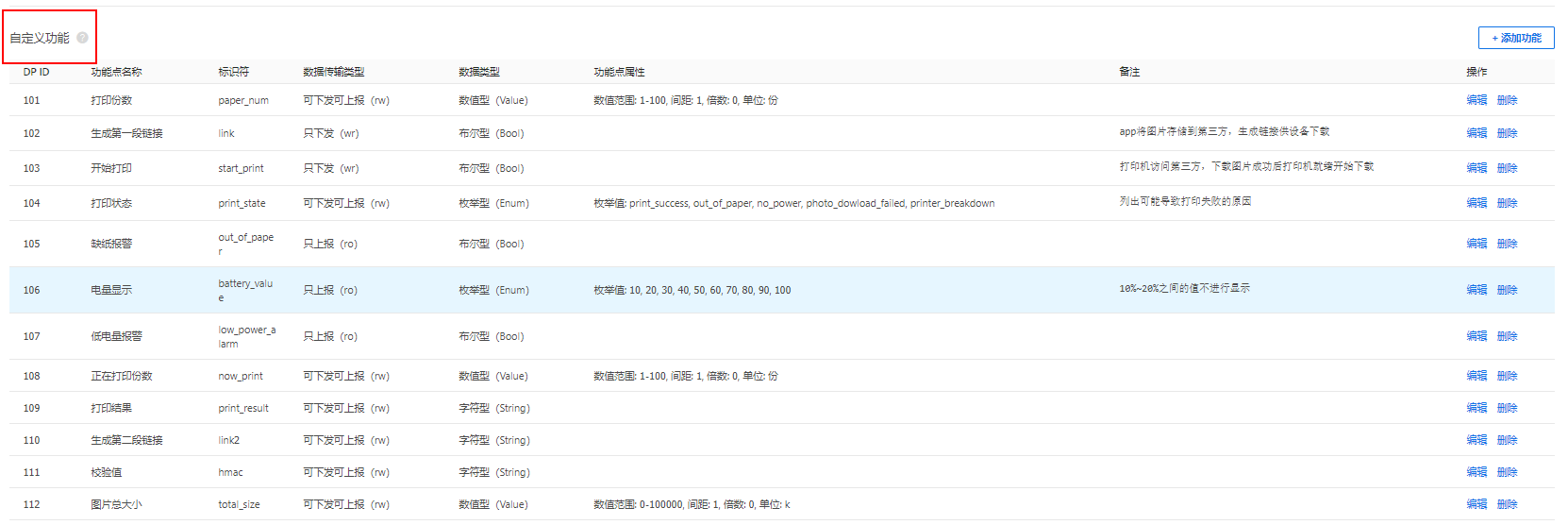Delete row 102 生成第一段链接
Image resolution: width=1568 pixels, height=525 pixels.
pos(1507,133)
